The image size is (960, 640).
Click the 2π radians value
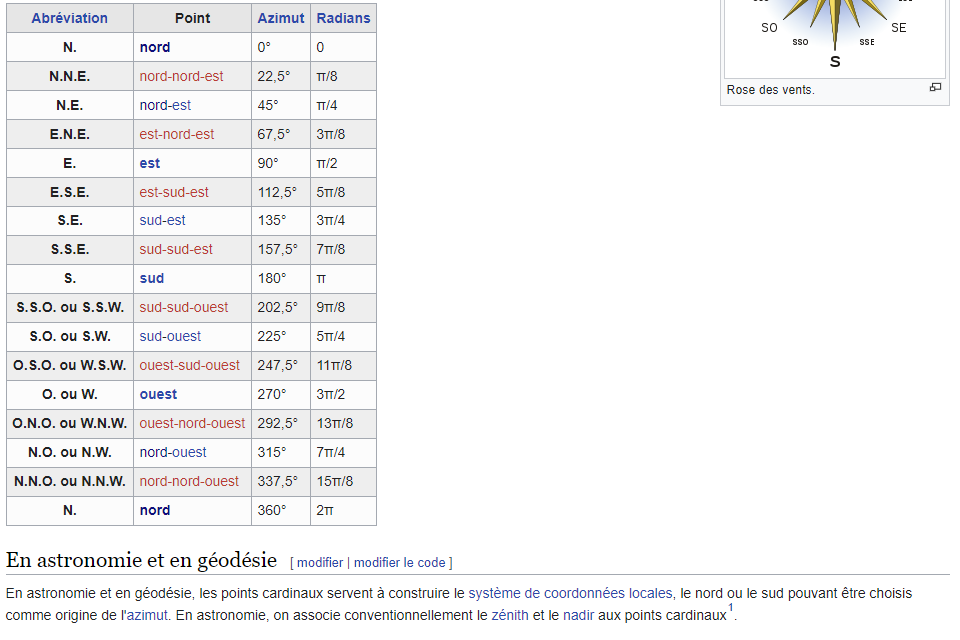click(x=324, y=510)
